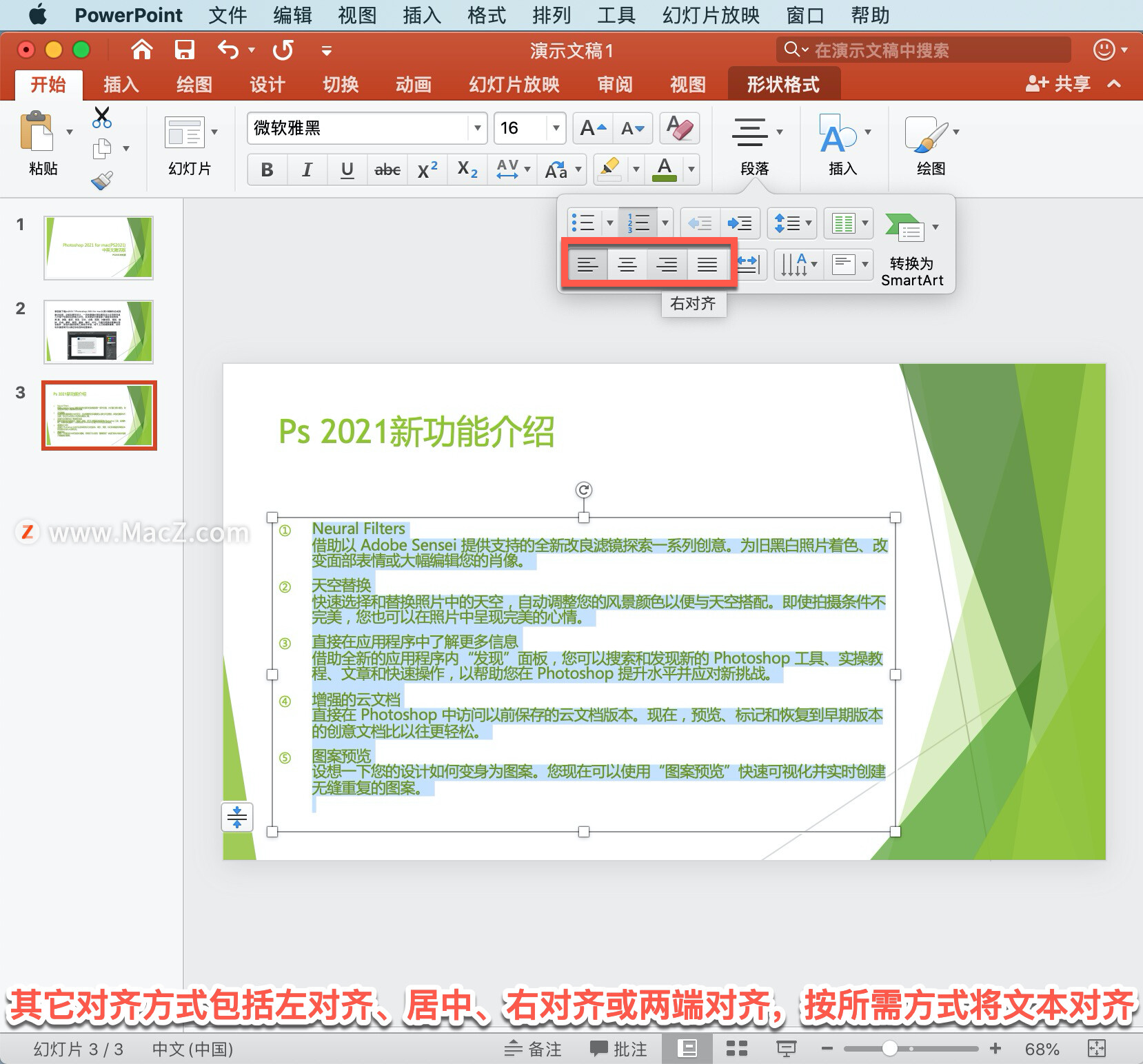Apply subscript formatting
Image resolution: width=1143 pixels, height=1064 pixels.
pos(467,170)
